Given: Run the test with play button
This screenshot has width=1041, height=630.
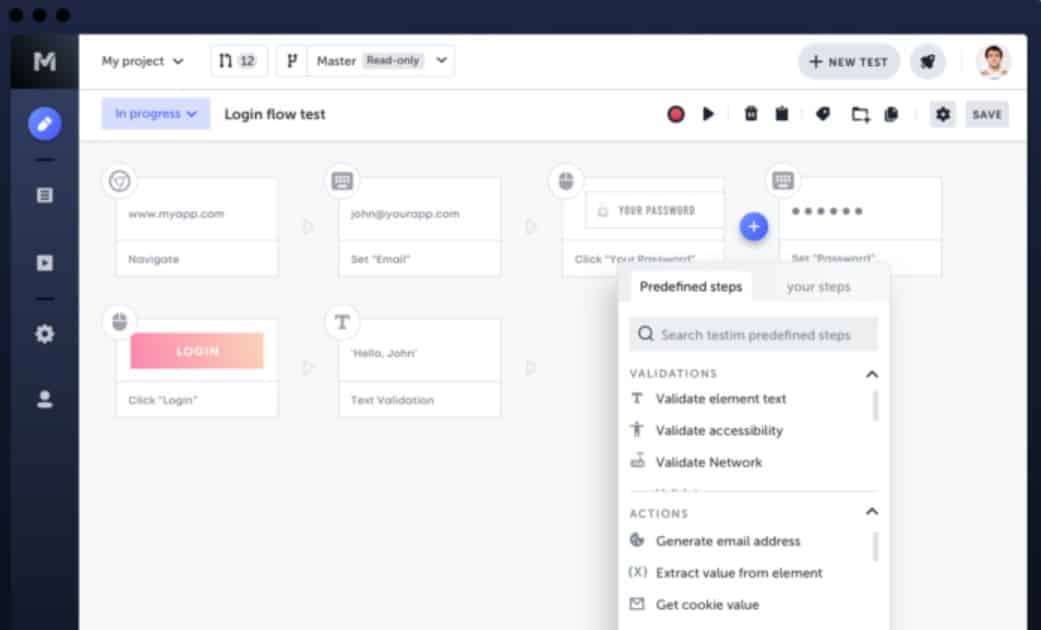Looking at the screenshot, I should point(708,114).
